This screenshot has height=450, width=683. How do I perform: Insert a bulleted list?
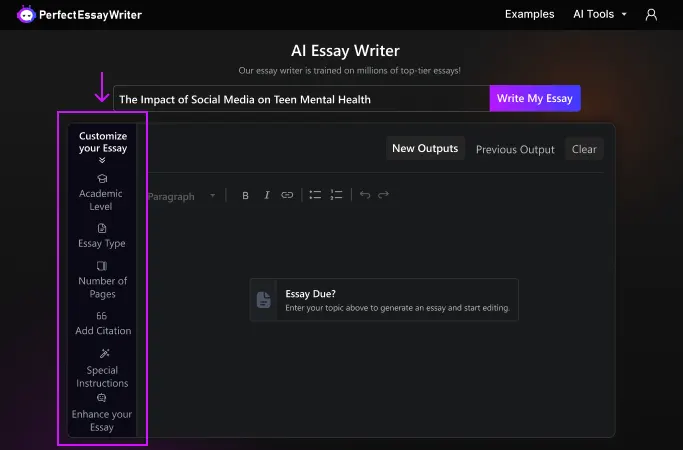315,195
